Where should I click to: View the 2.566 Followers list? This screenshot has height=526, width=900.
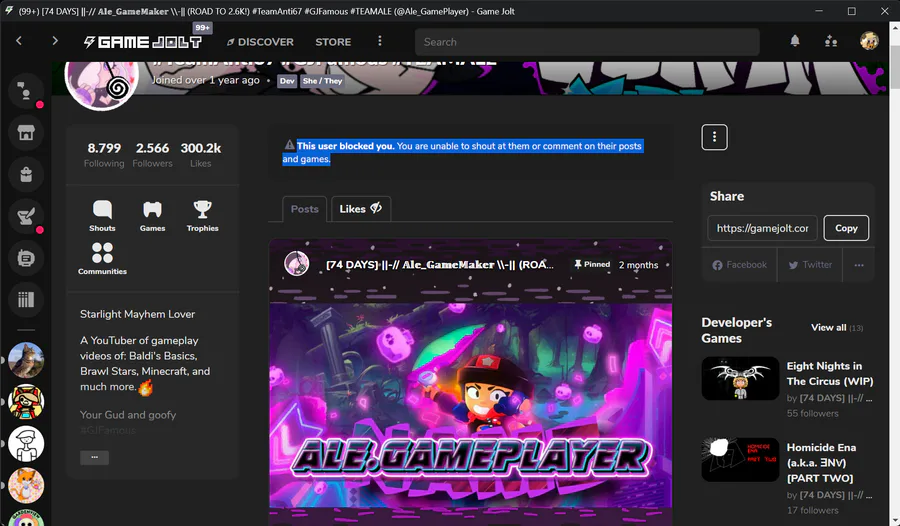point(152,155)
